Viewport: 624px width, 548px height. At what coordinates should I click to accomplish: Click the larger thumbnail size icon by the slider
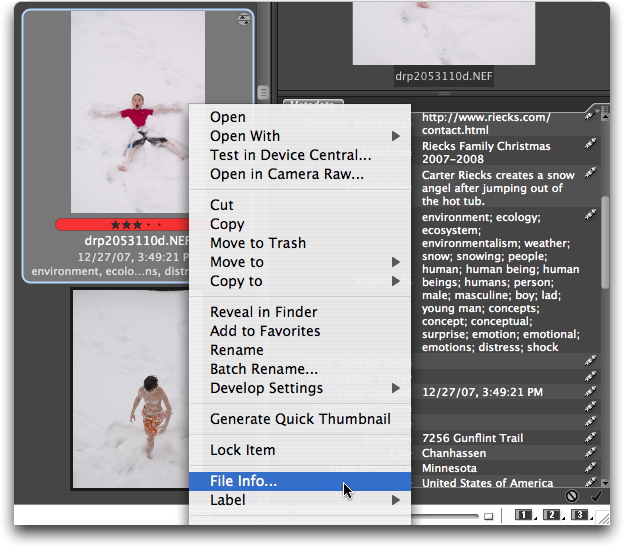click(488, 517)
